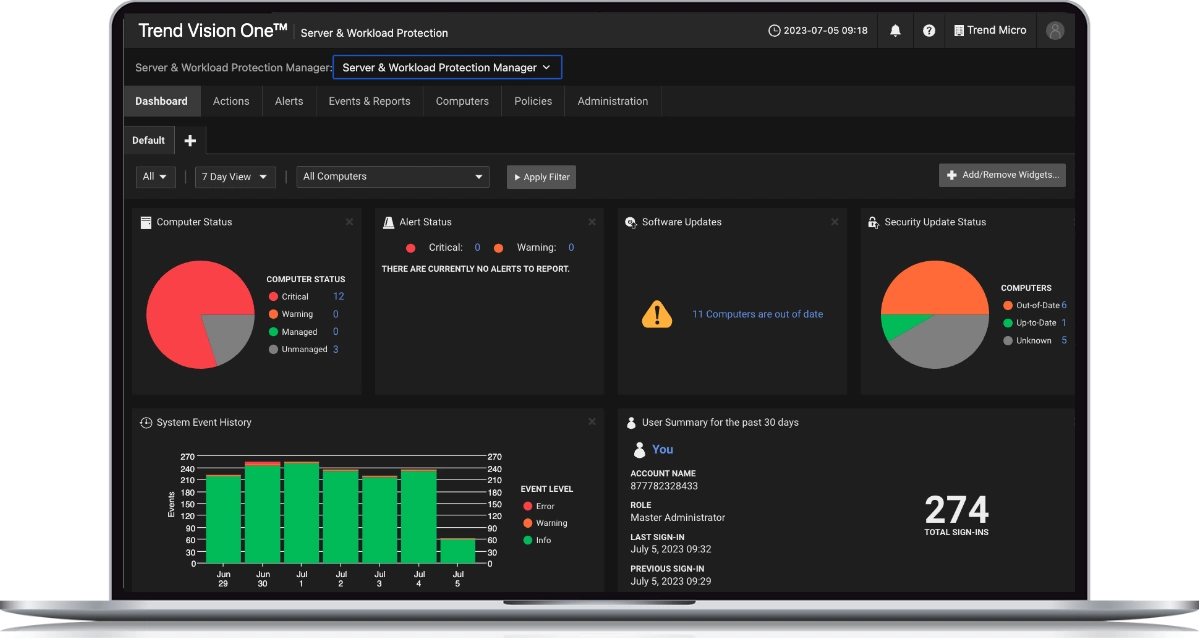
Task: Open the user profile avatar
Action: [1055, 31]
